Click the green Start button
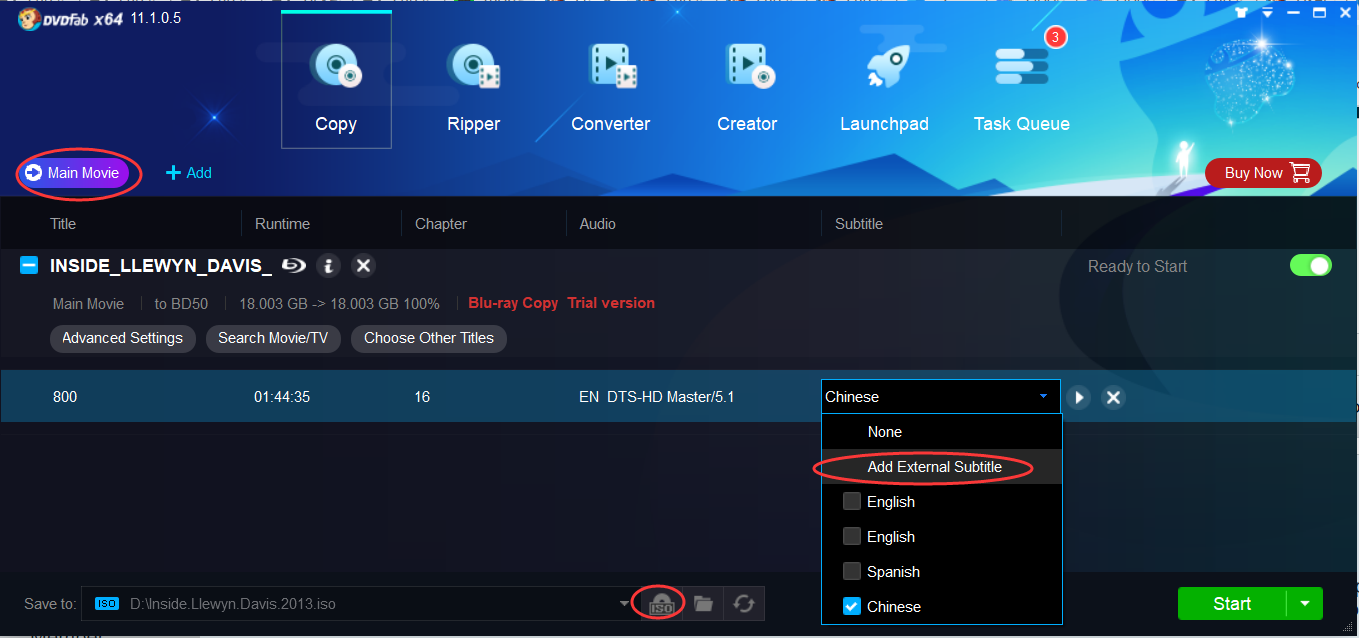 coord(1232,603)
